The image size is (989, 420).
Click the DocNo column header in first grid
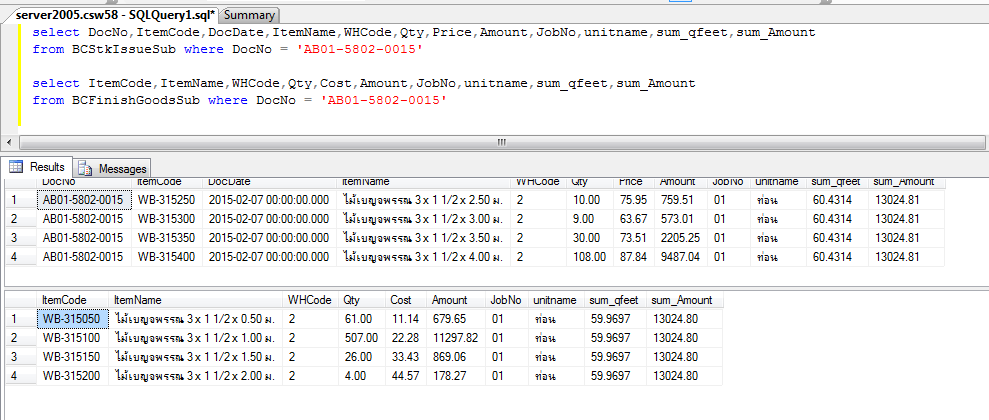click(84, 182)
